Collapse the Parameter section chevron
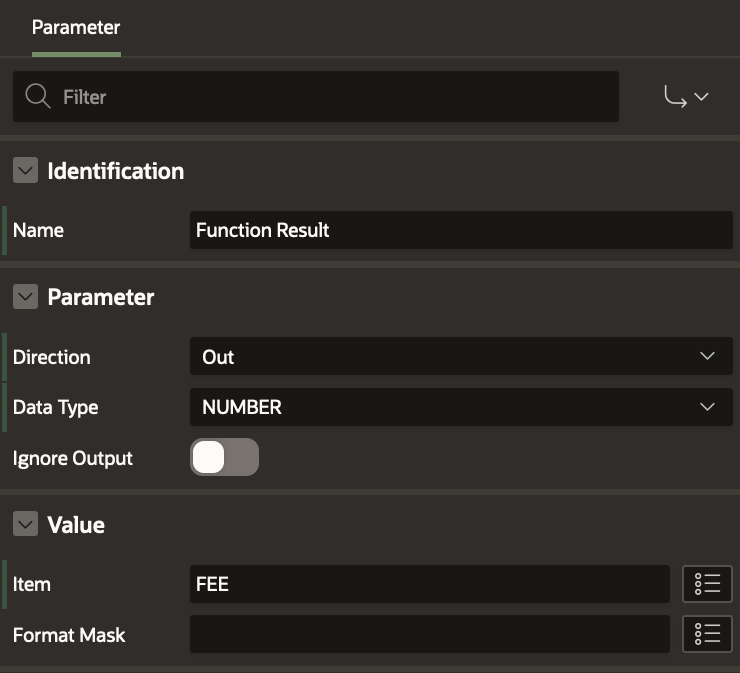The image size is (740, 673). 26,297
